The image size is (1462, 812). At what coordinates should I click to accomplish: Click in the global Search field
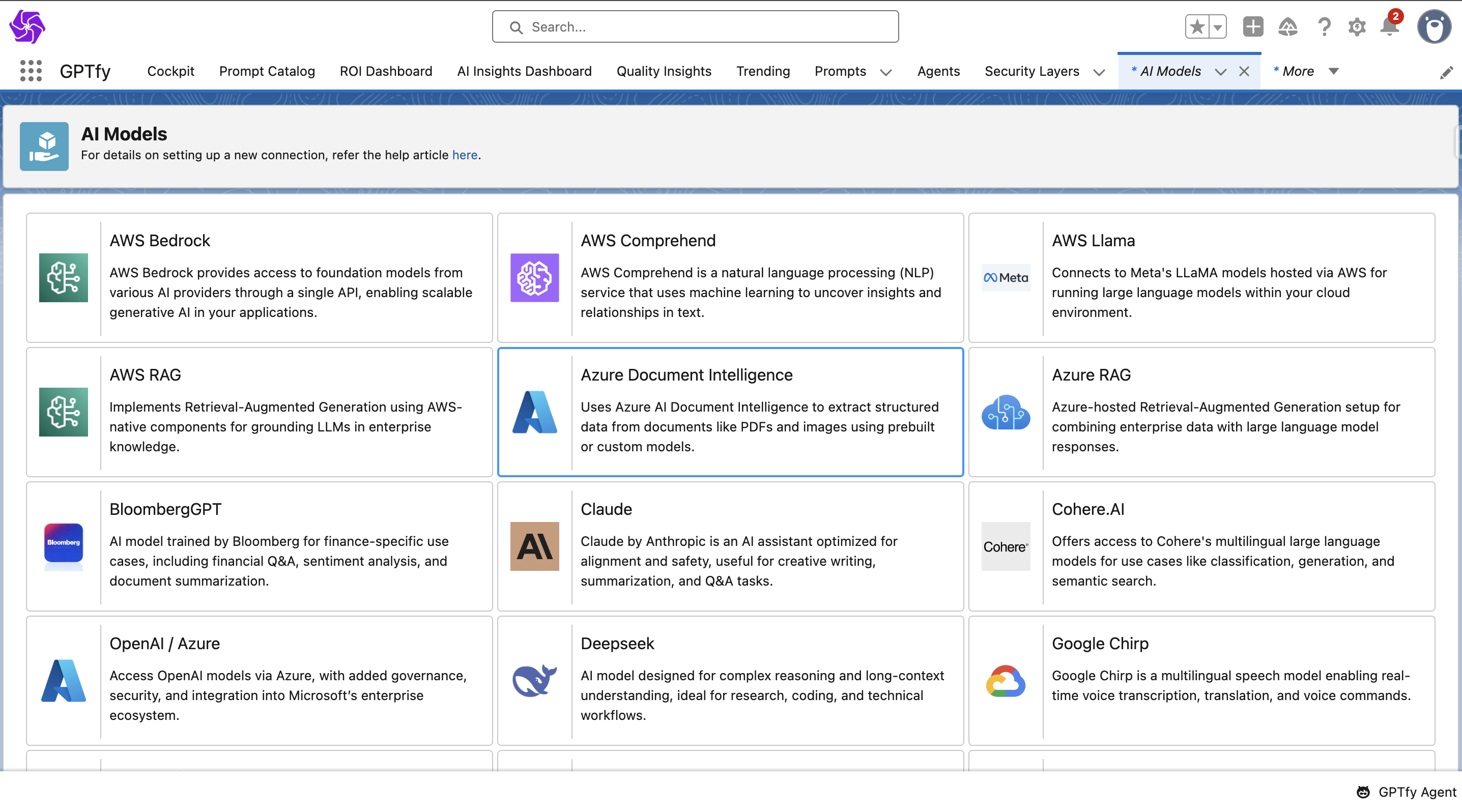coord(695,26)
